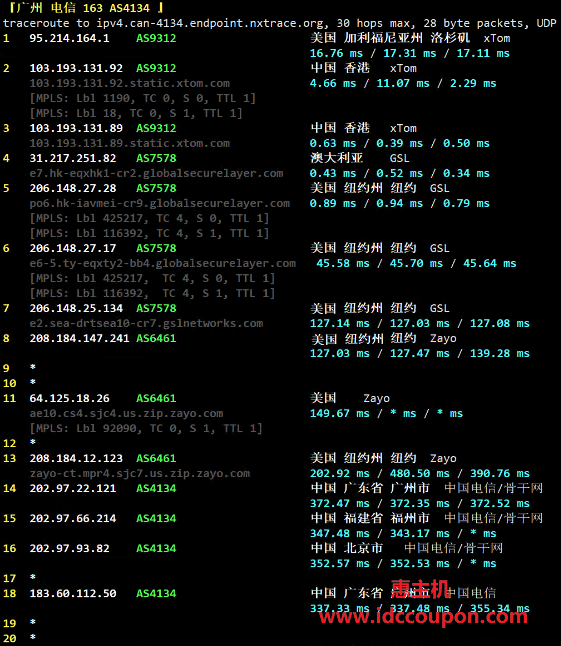Click IP 202.97.22.121 on hop 14
The width and height of the screenshot is (561, 646).
pos(72,489)
